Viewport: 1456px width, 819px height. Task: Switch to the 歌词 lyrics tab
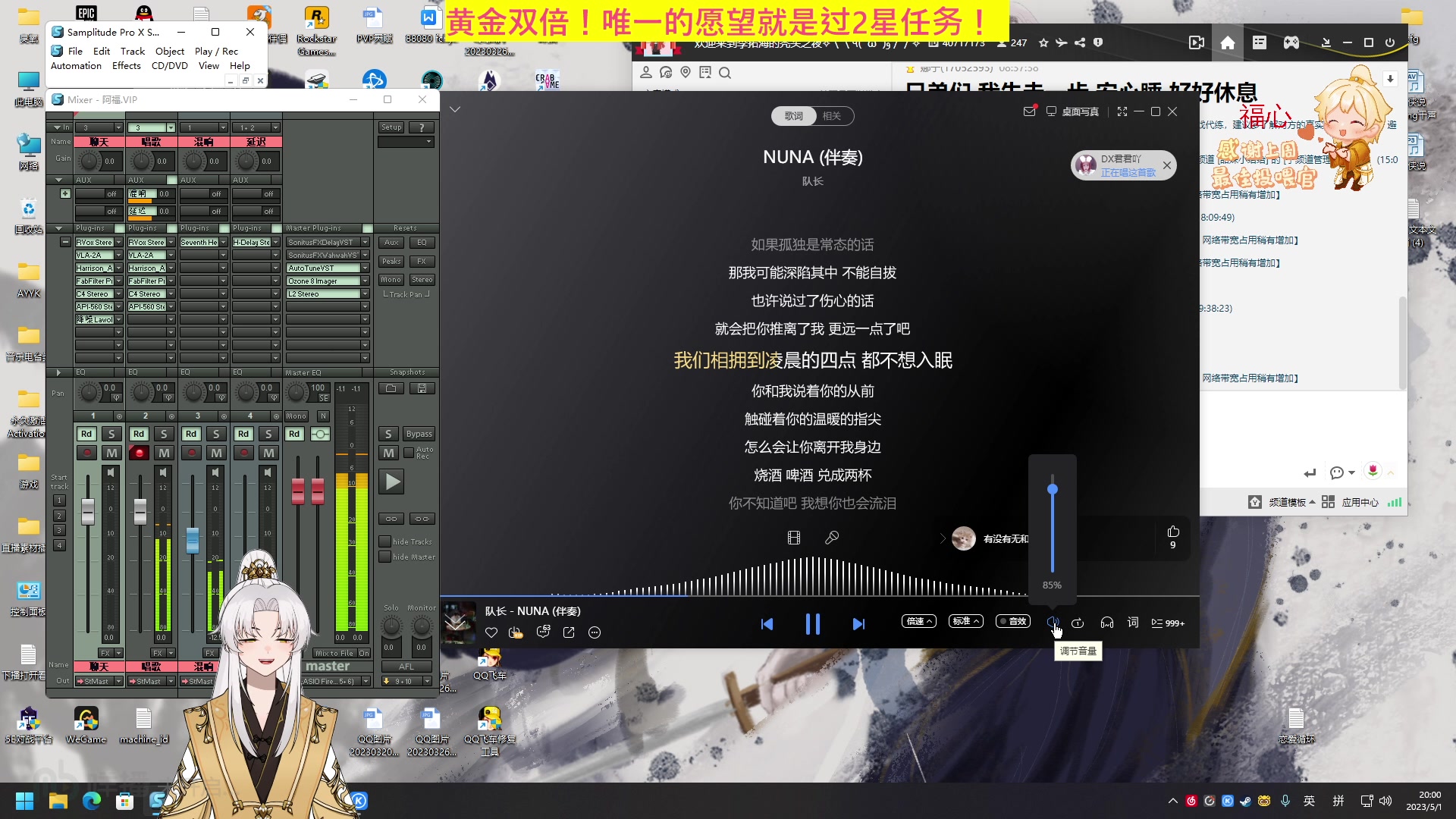793,115
